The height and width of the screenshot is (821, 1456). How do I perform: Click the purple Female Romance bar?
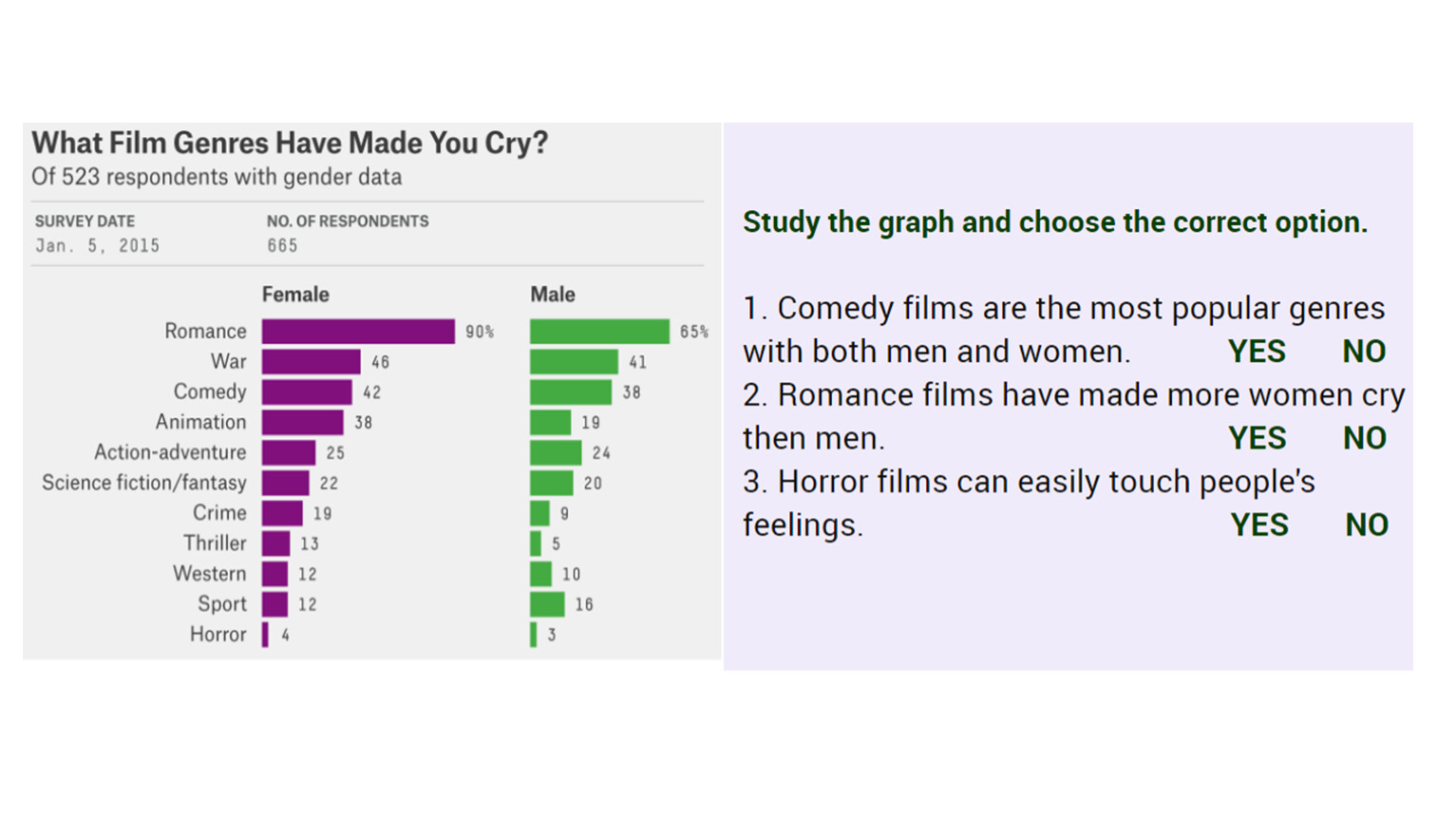pos(358,332)
